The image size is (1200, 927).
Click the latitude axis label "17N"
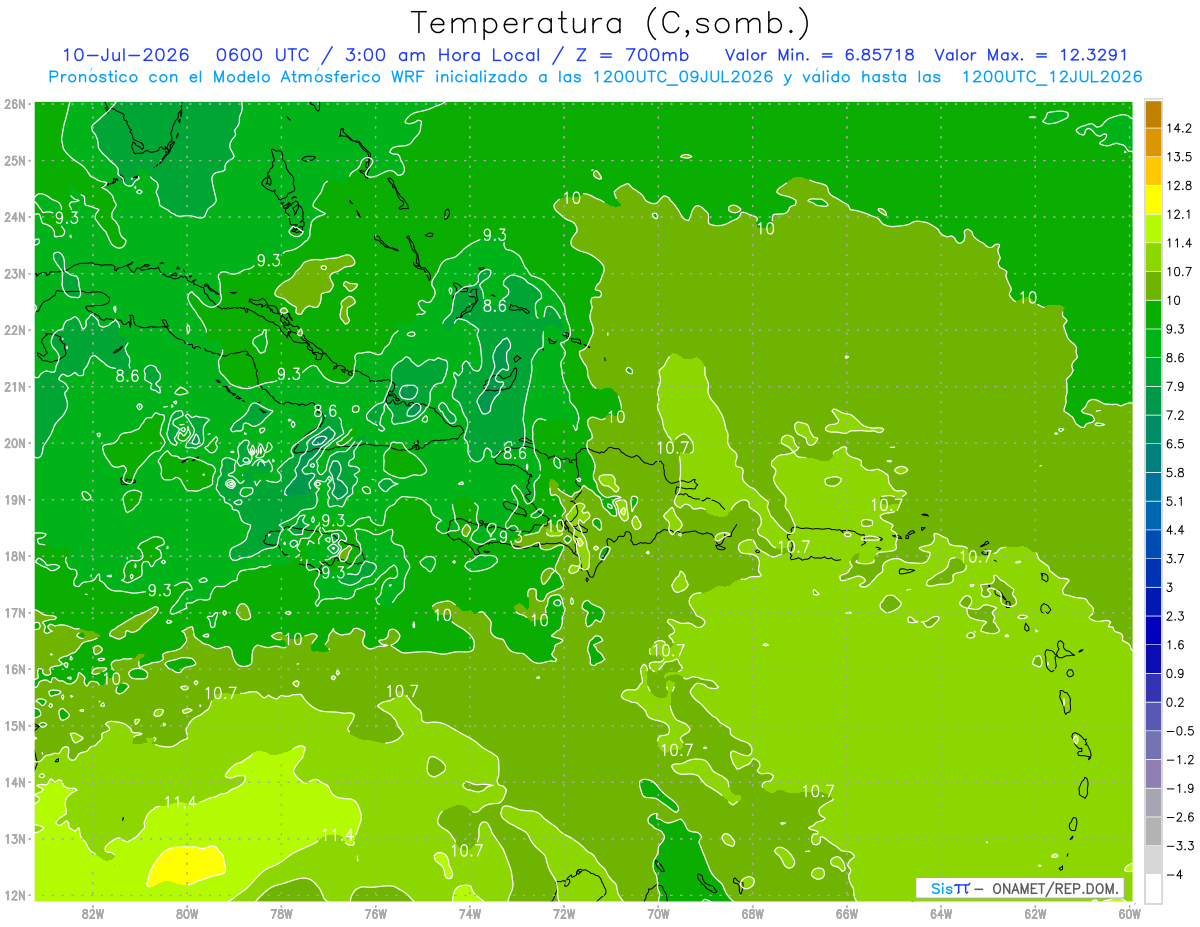[x=14, y=612]
